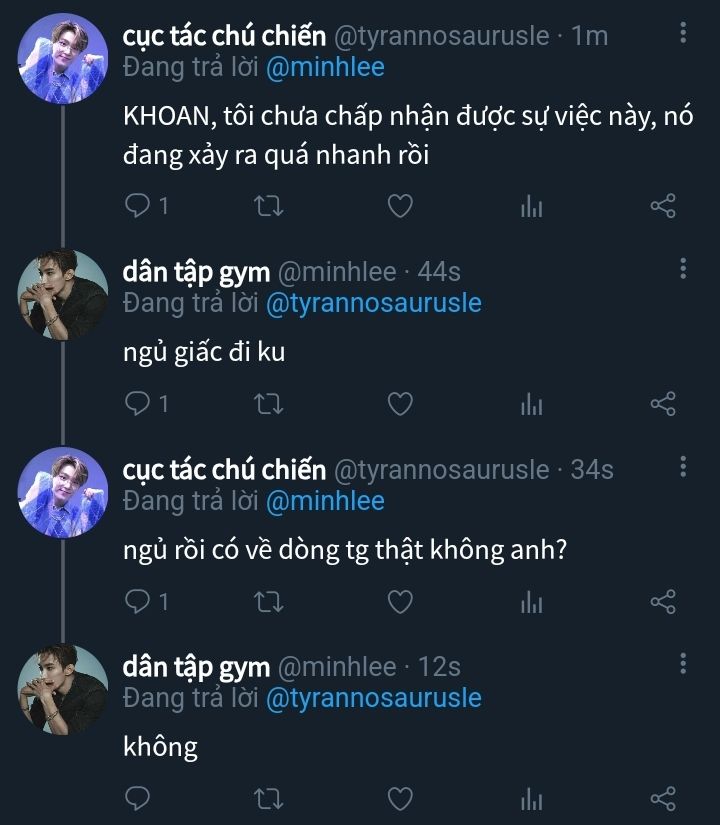Open more options for the 44s tweet
Image resolution: width=720 pixels, height=825 pixels.
tap(683, 268)
